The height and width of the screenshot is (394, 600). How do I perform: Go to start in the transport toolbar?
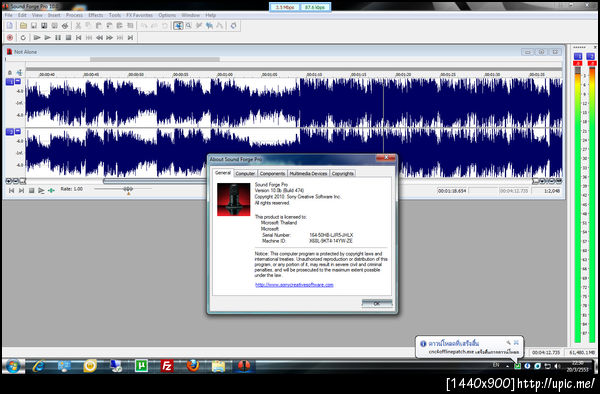coord(78,37)
